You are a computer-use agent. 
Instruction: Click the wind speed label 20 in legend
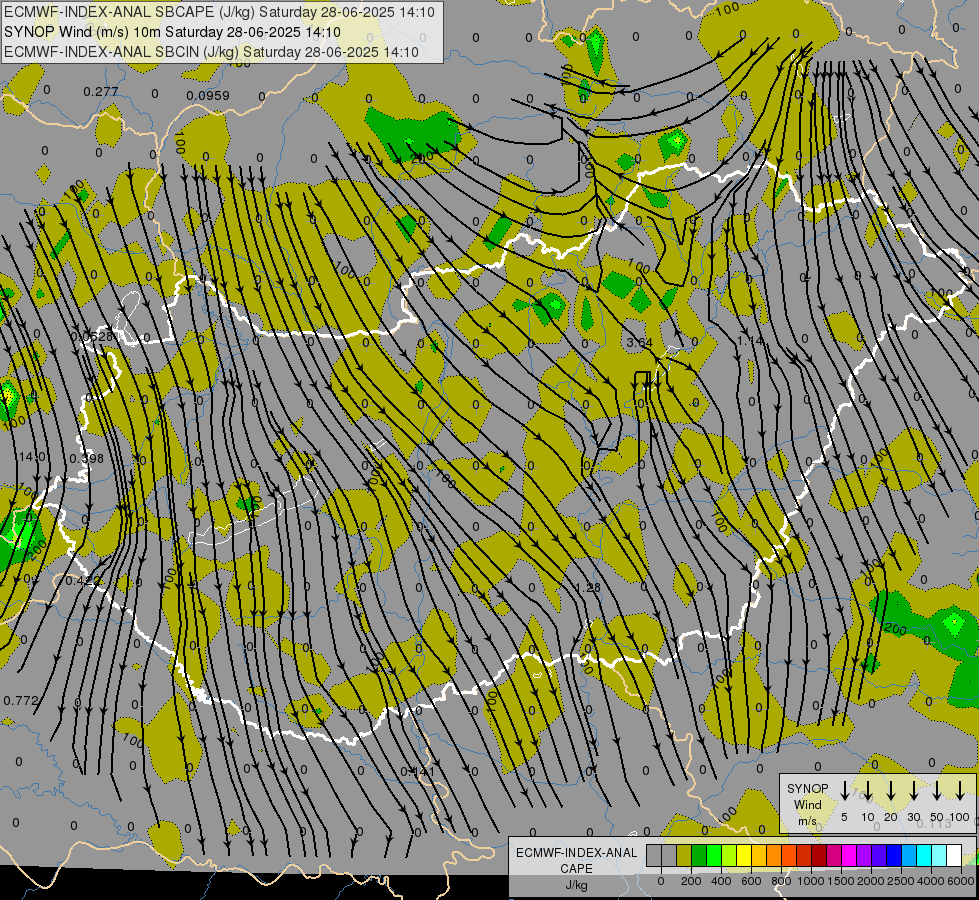tap(891, 817)
